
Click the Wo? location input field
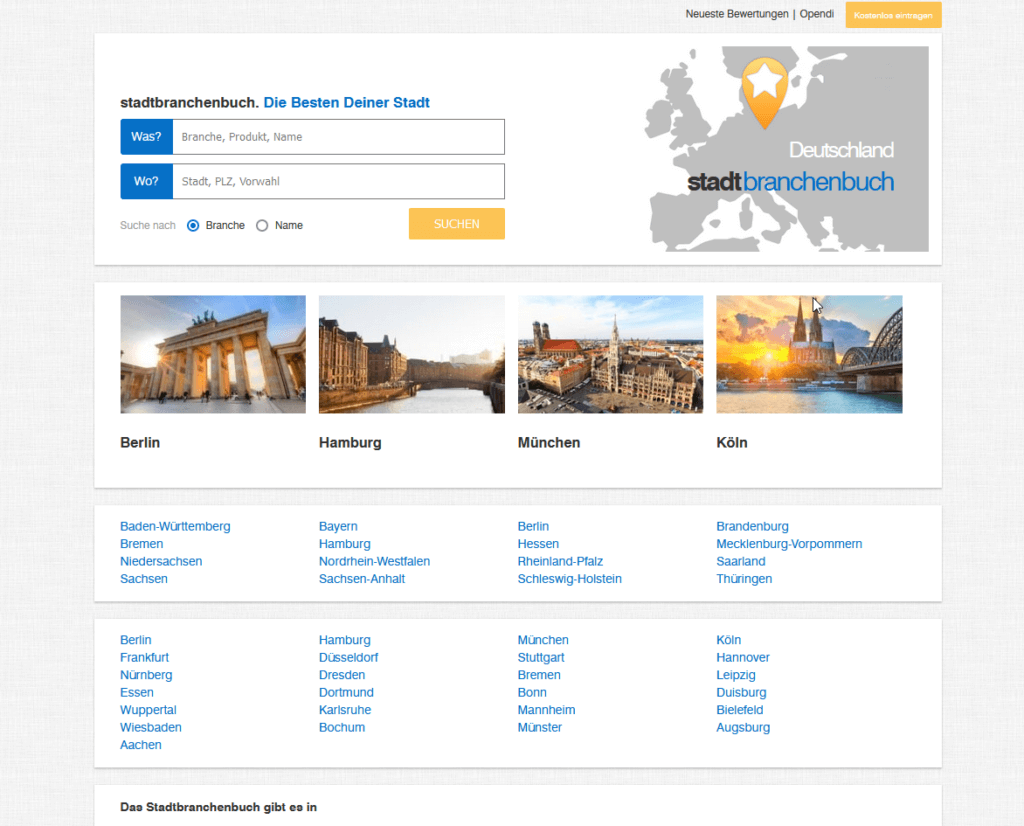[338, 182]
